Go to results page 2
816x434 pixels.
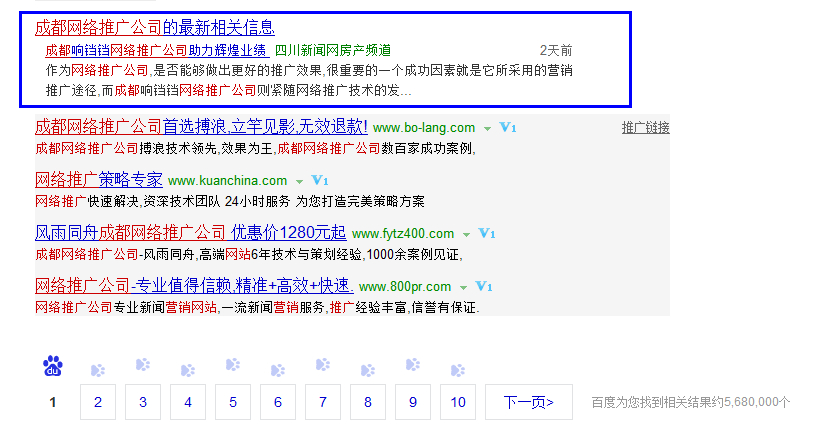98,402
